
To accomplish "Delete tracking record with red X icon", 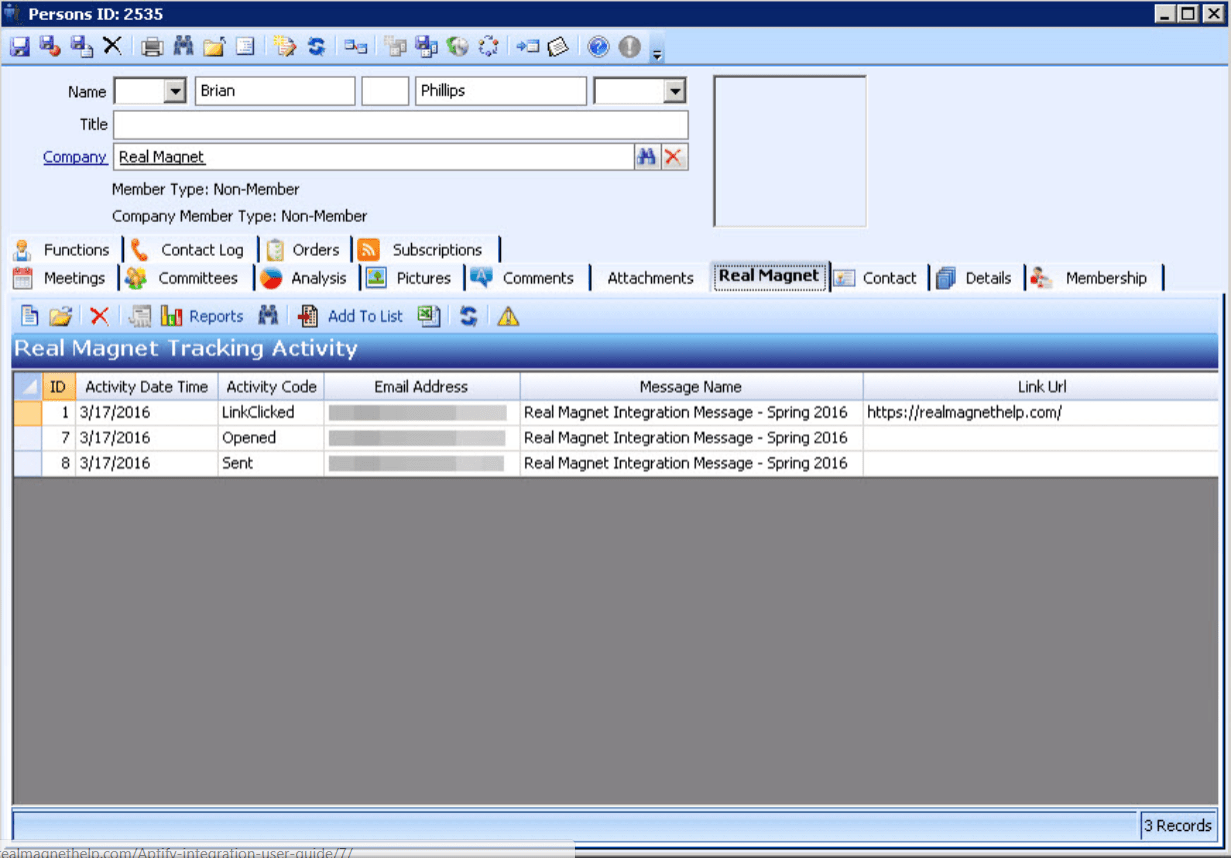I will 99,316.
